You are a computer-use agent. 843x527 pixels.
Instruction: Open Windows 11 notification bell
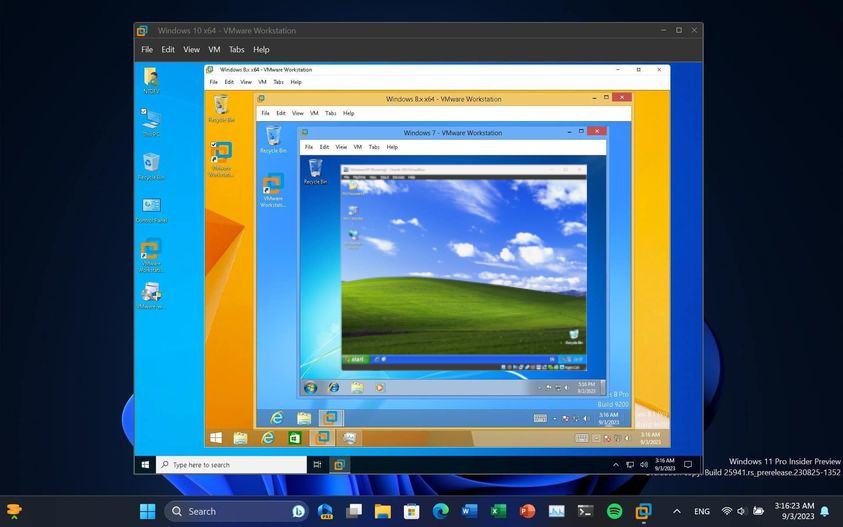[x=825, y=511]
